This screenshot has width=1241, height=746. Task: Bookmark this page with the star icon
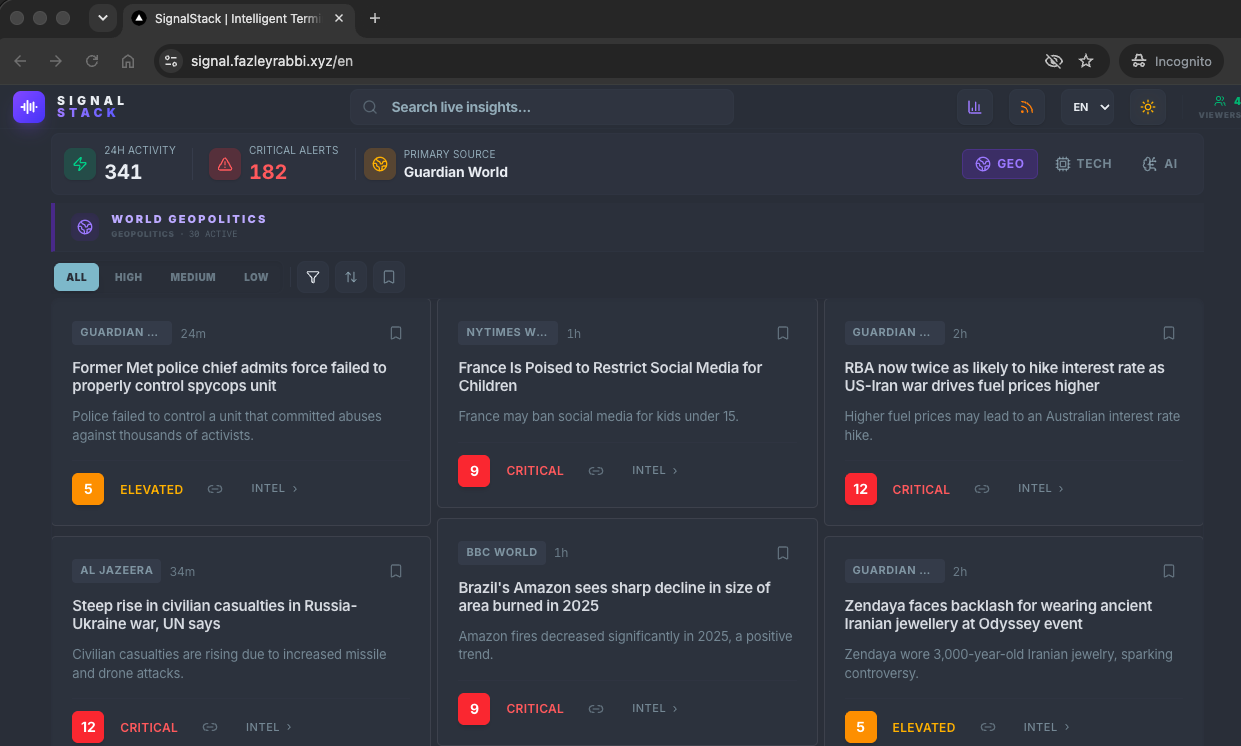(1086, 61)
